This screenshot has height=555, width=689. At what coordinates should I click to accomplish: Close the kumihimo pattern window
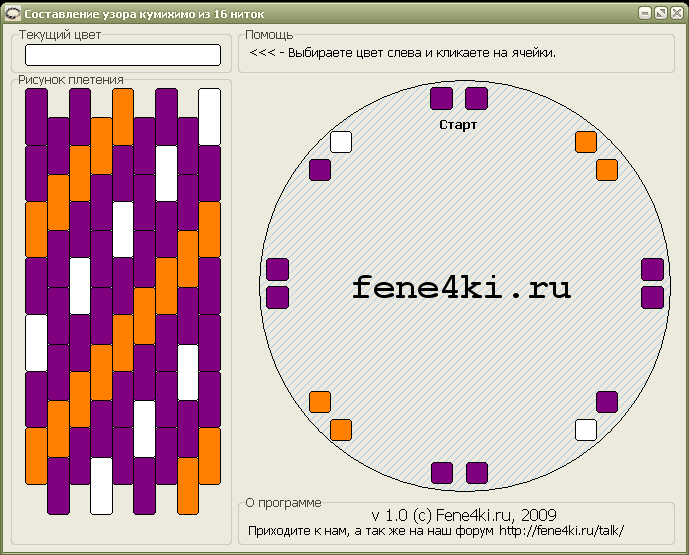[x=677, y=13]
